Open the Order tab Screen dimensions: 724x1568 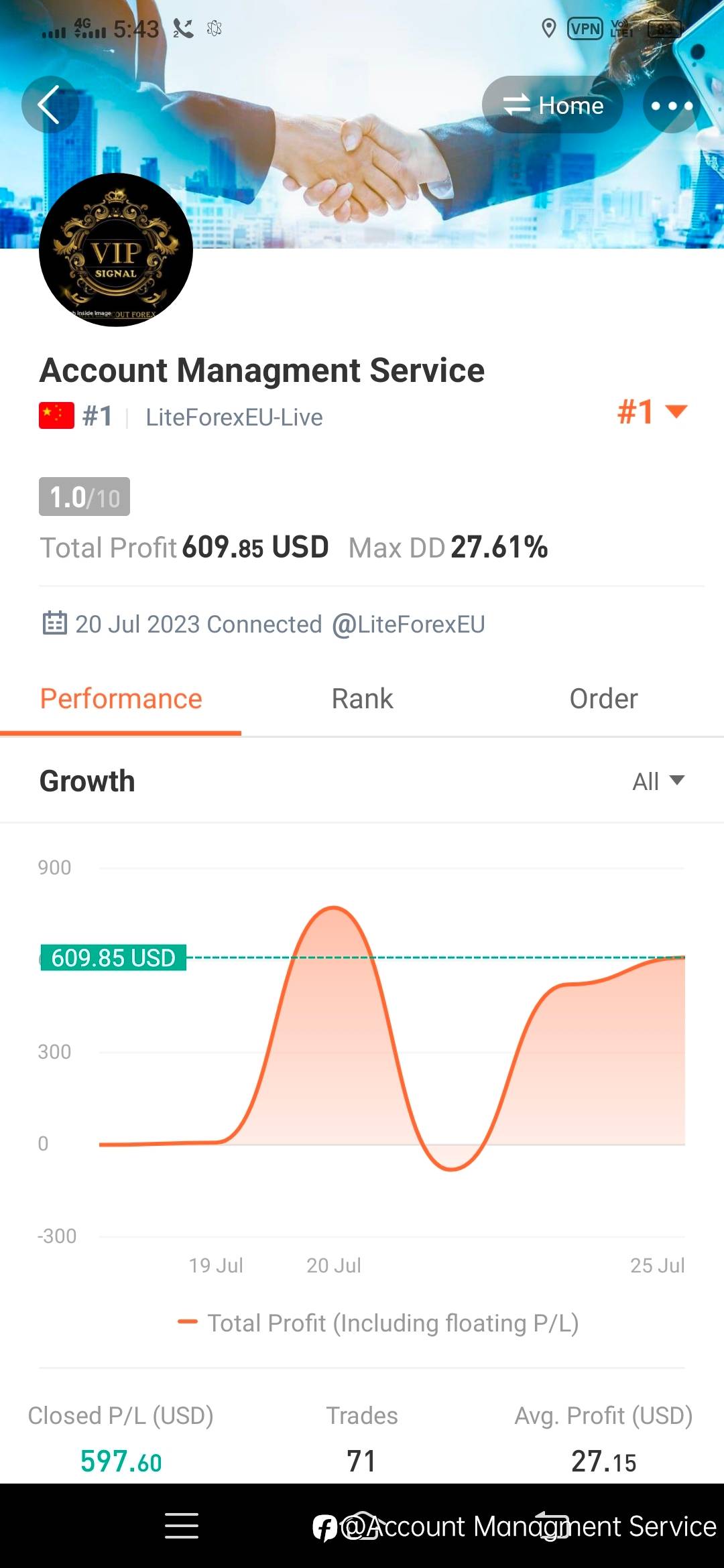[x=603, y=699]
